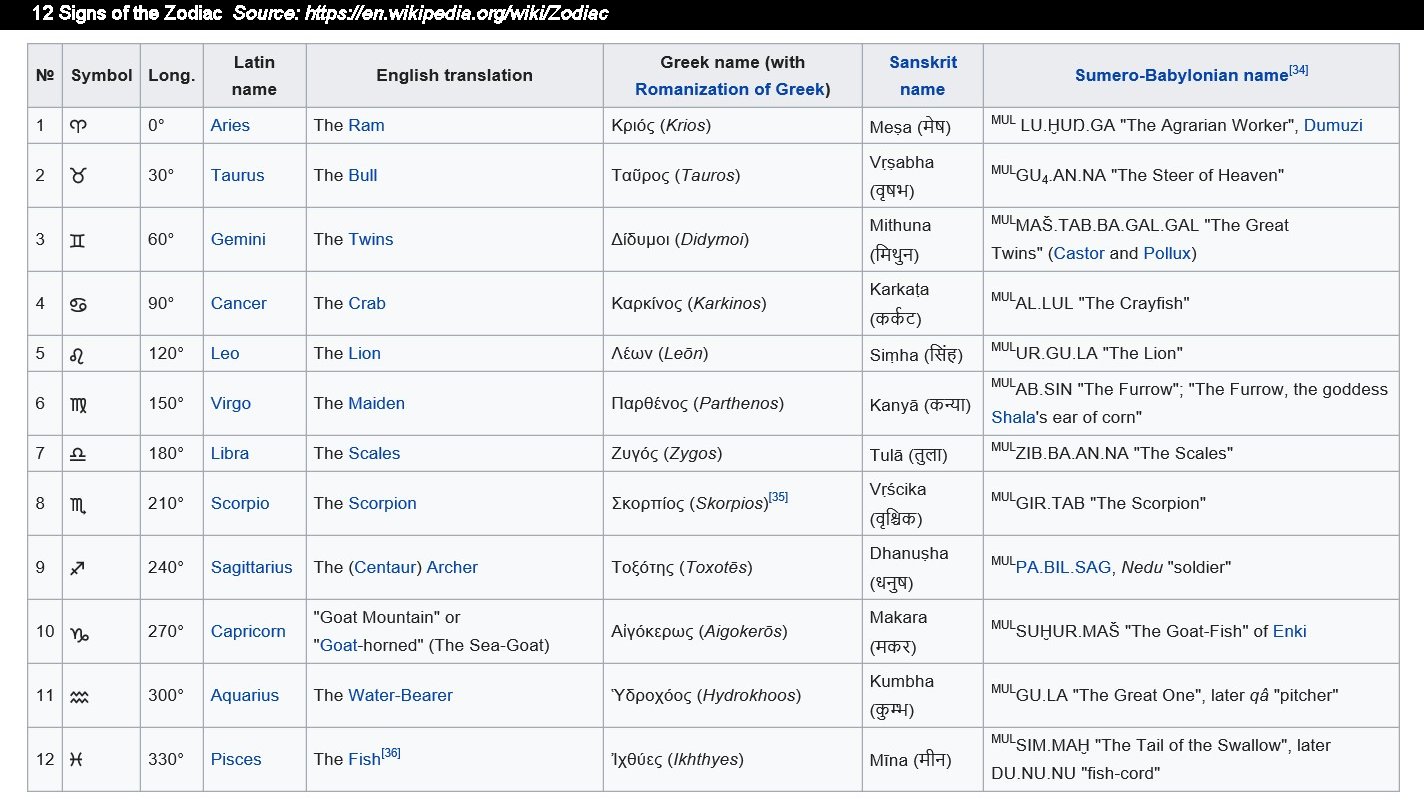1424x804 pixels.
Task: Click the 'Long.' column header
Action: click(x=171, y=75)
